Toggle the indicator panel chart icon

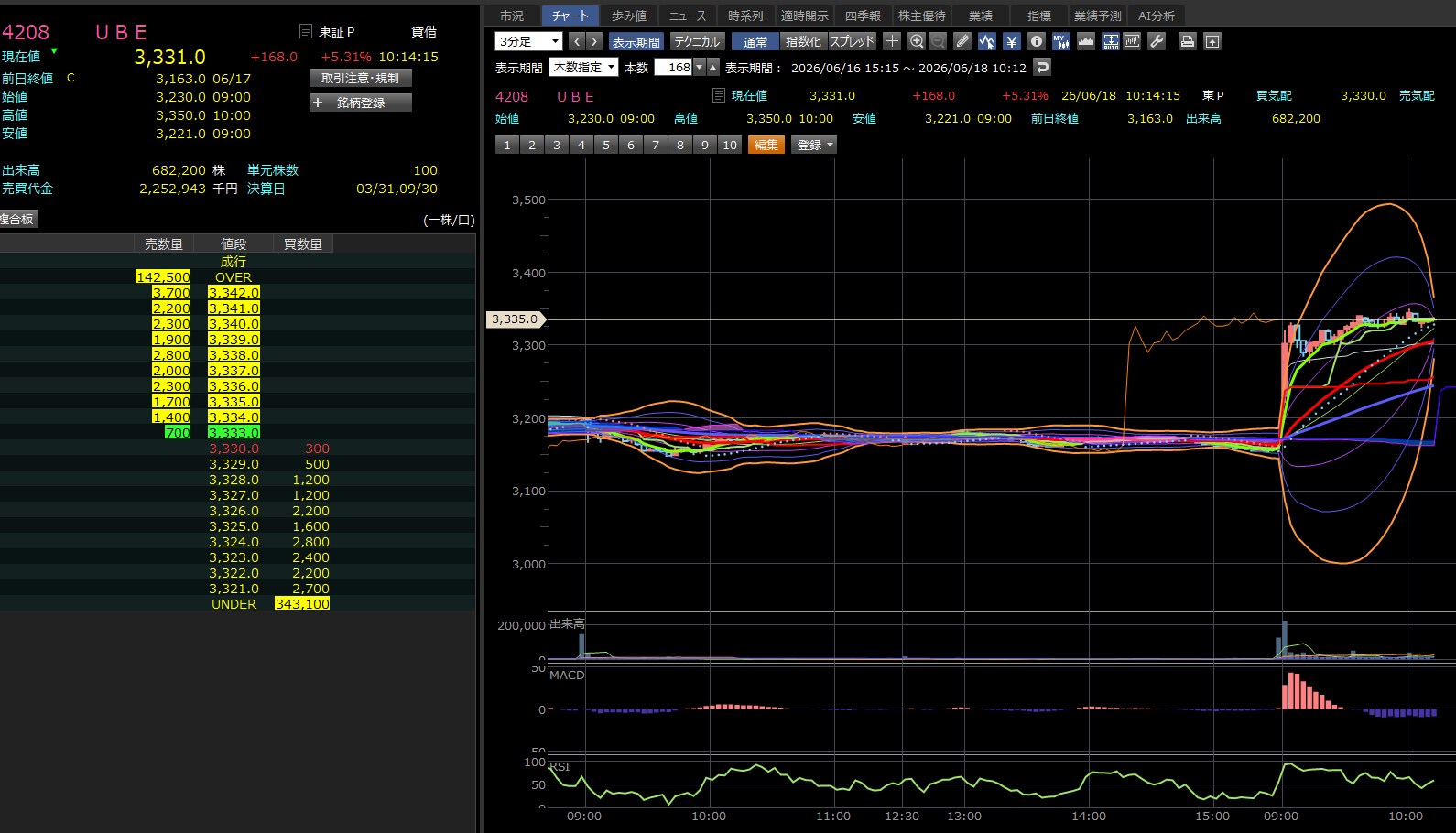pos(1133,41)
